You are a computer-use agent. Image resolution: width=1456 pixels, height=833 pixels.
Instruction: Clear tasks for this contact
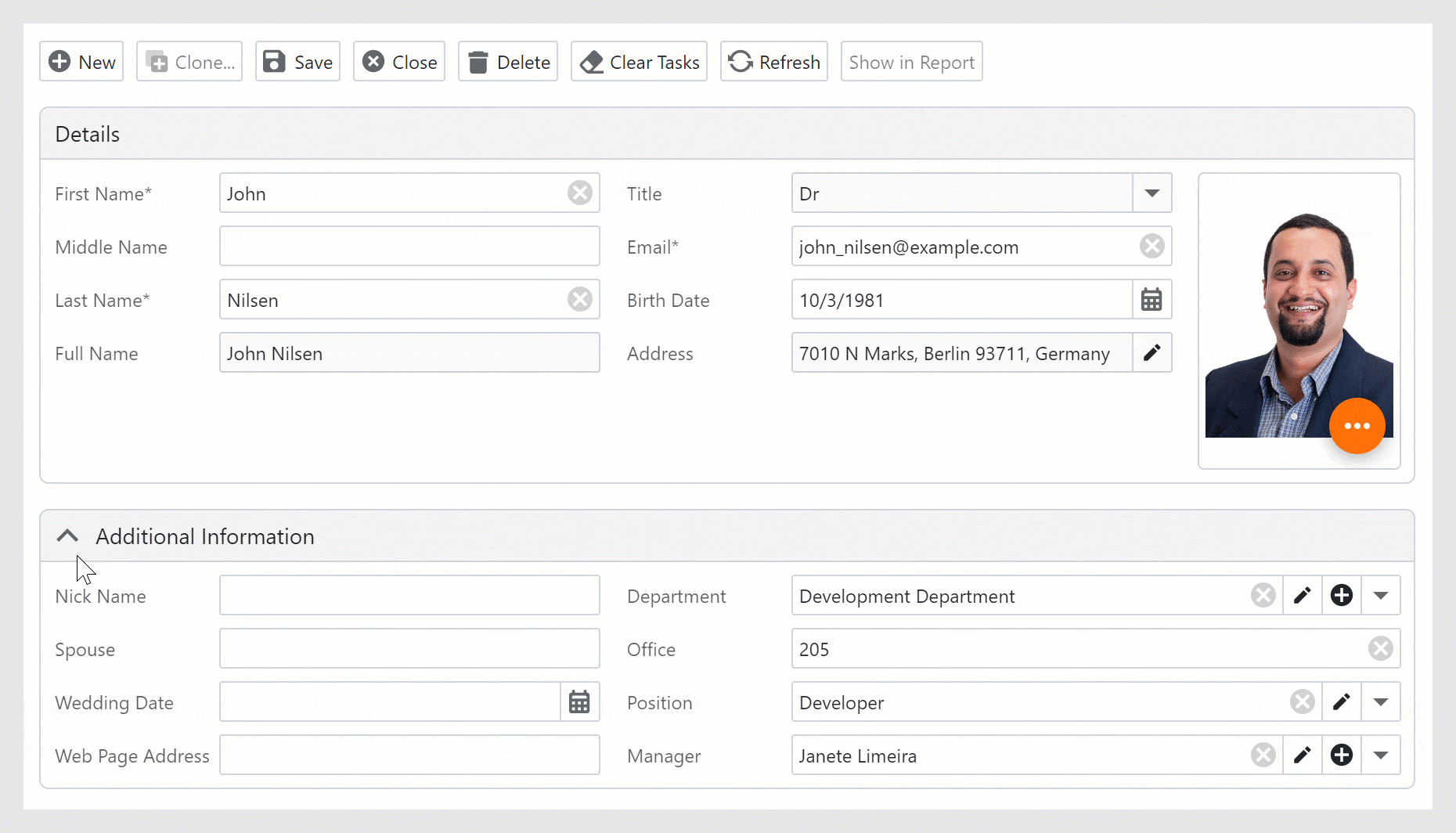pos(639,61)
